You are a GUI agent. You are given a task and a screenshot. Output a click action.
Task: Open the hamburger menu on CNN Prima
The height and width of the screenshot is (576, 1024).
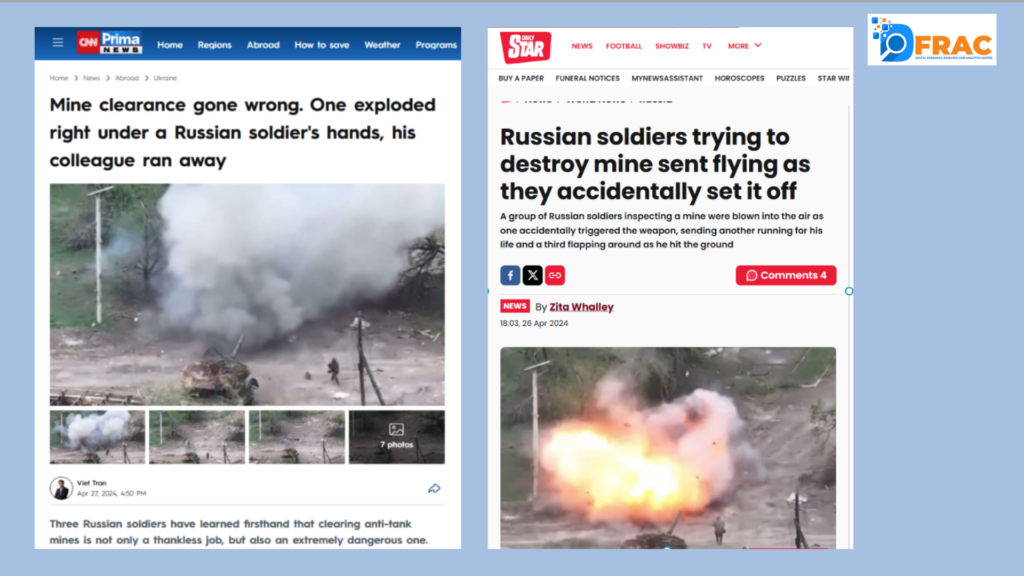(x=57, y=43)
